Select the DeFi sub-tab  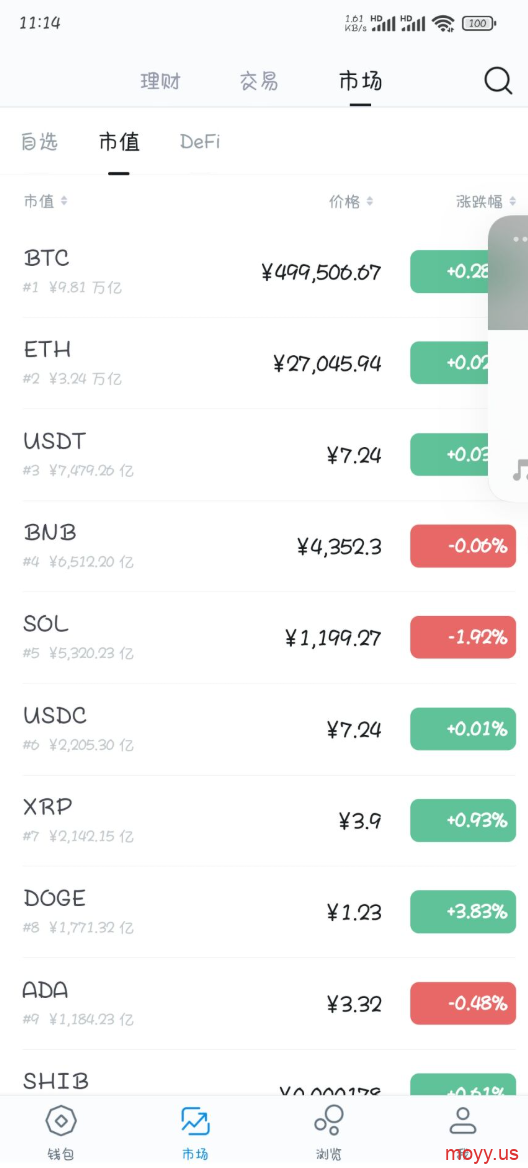200,142
